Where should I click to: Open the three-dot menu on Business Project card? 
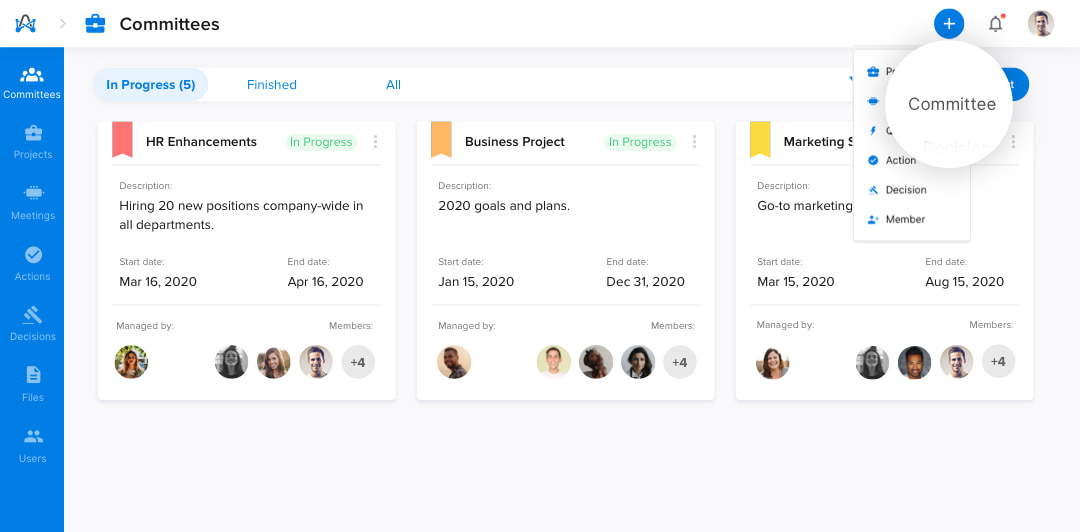pos(694,142)
